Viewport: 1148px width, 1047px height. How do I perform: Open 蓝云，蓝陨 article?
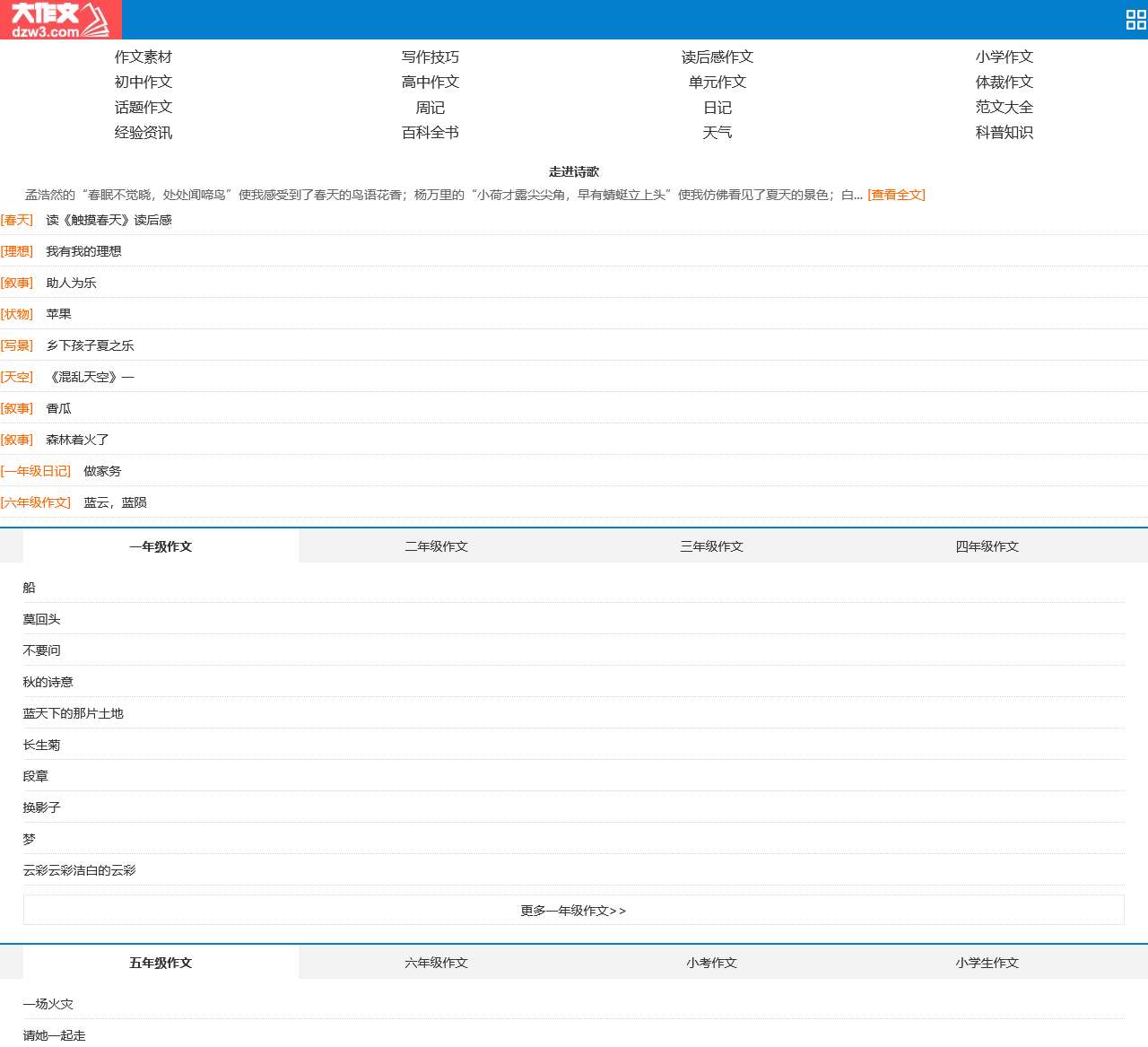[115, 502]
